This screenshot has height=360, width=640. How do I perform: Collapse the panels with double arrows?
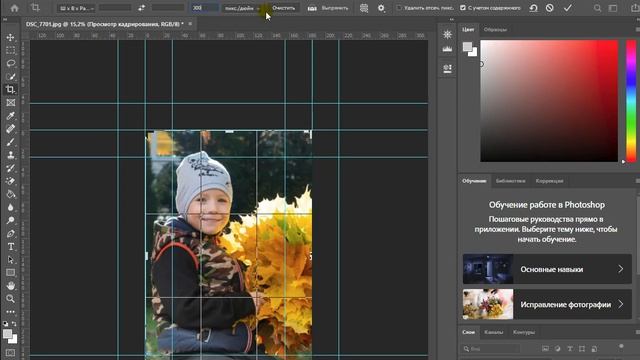pyautogui.click(x=451, y=19)
